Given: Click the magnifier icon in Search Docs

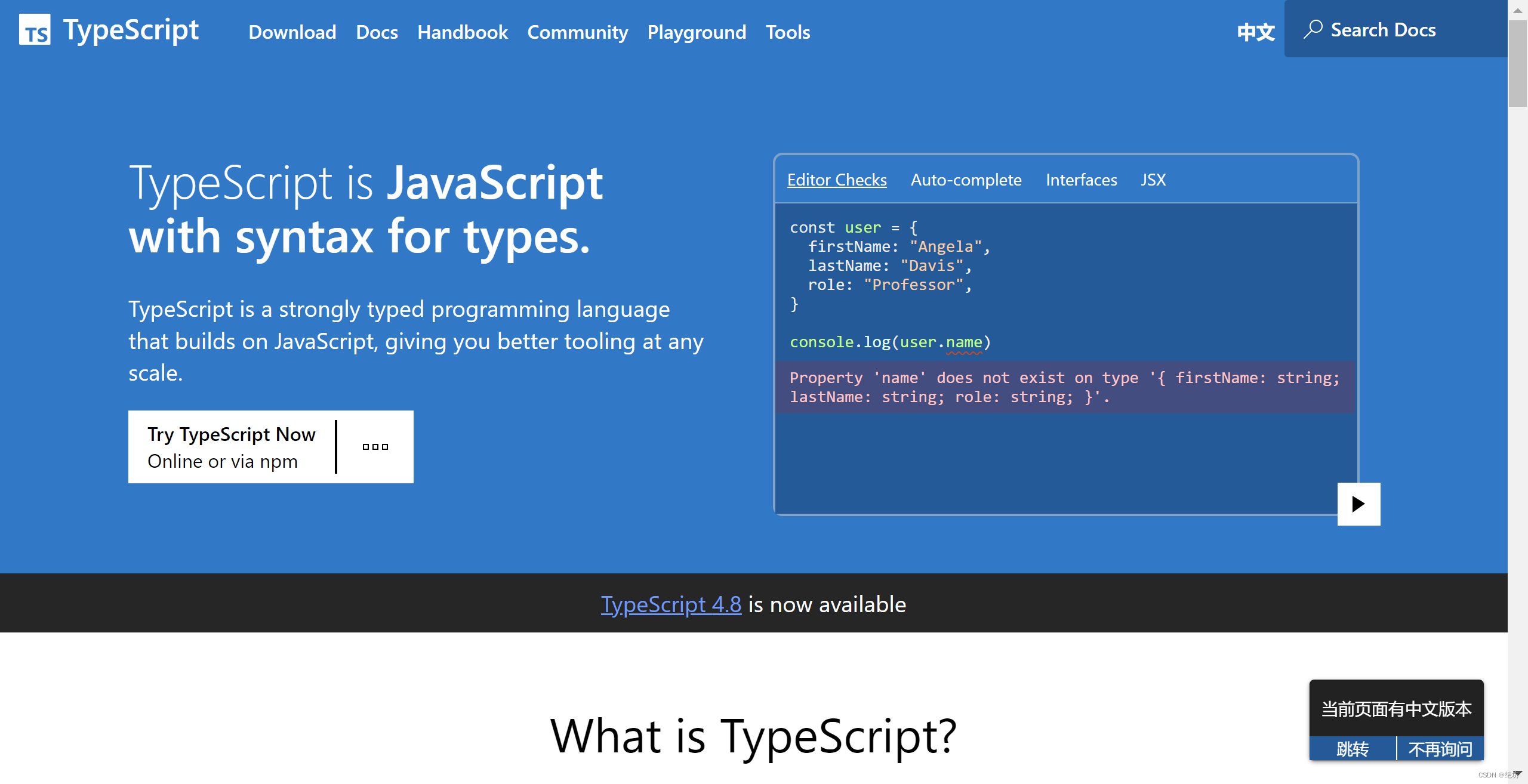Looking at the screenshot, I should [1313, 29].
